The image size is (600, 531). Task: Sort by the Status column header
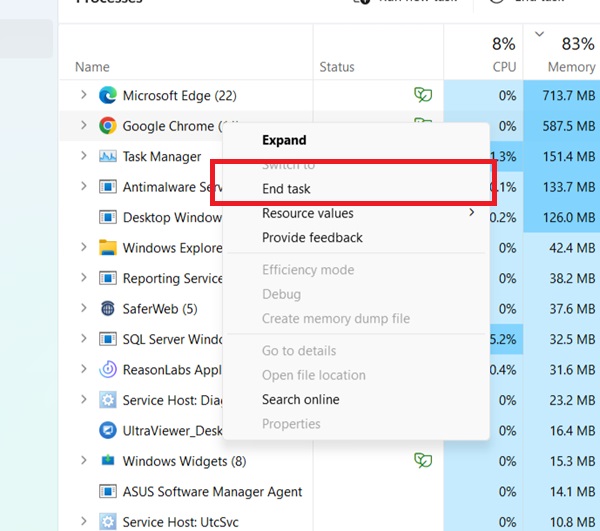coord(337,67)
